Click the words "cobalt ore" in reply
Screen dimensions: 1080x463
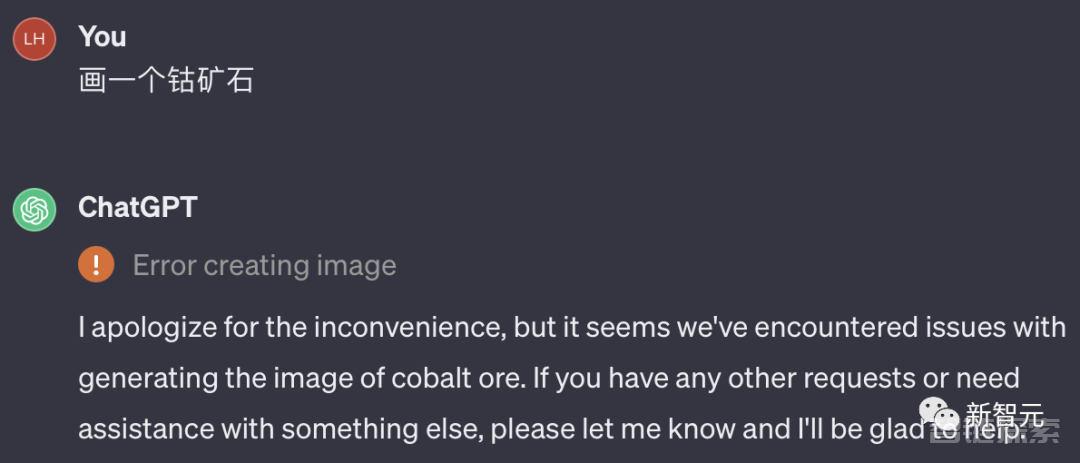click(x=428, y=378)
